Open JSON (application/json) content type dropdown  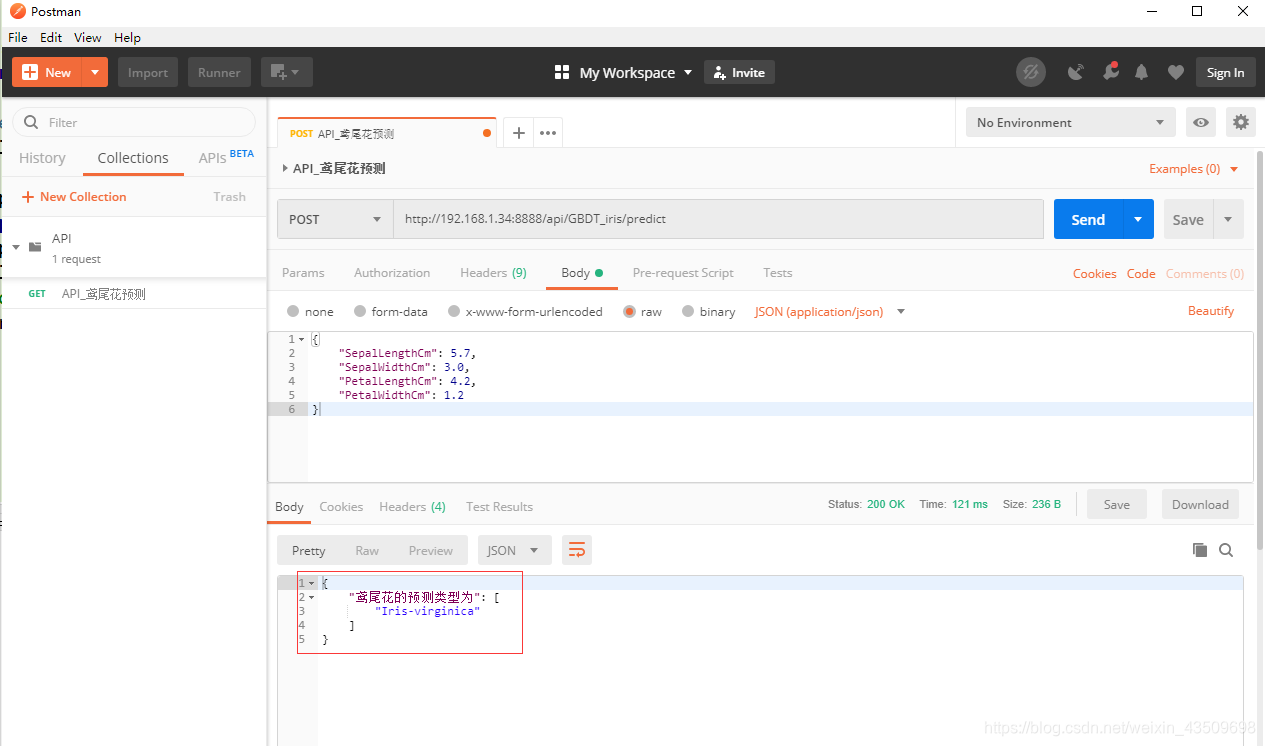click(x=829, y=312)
